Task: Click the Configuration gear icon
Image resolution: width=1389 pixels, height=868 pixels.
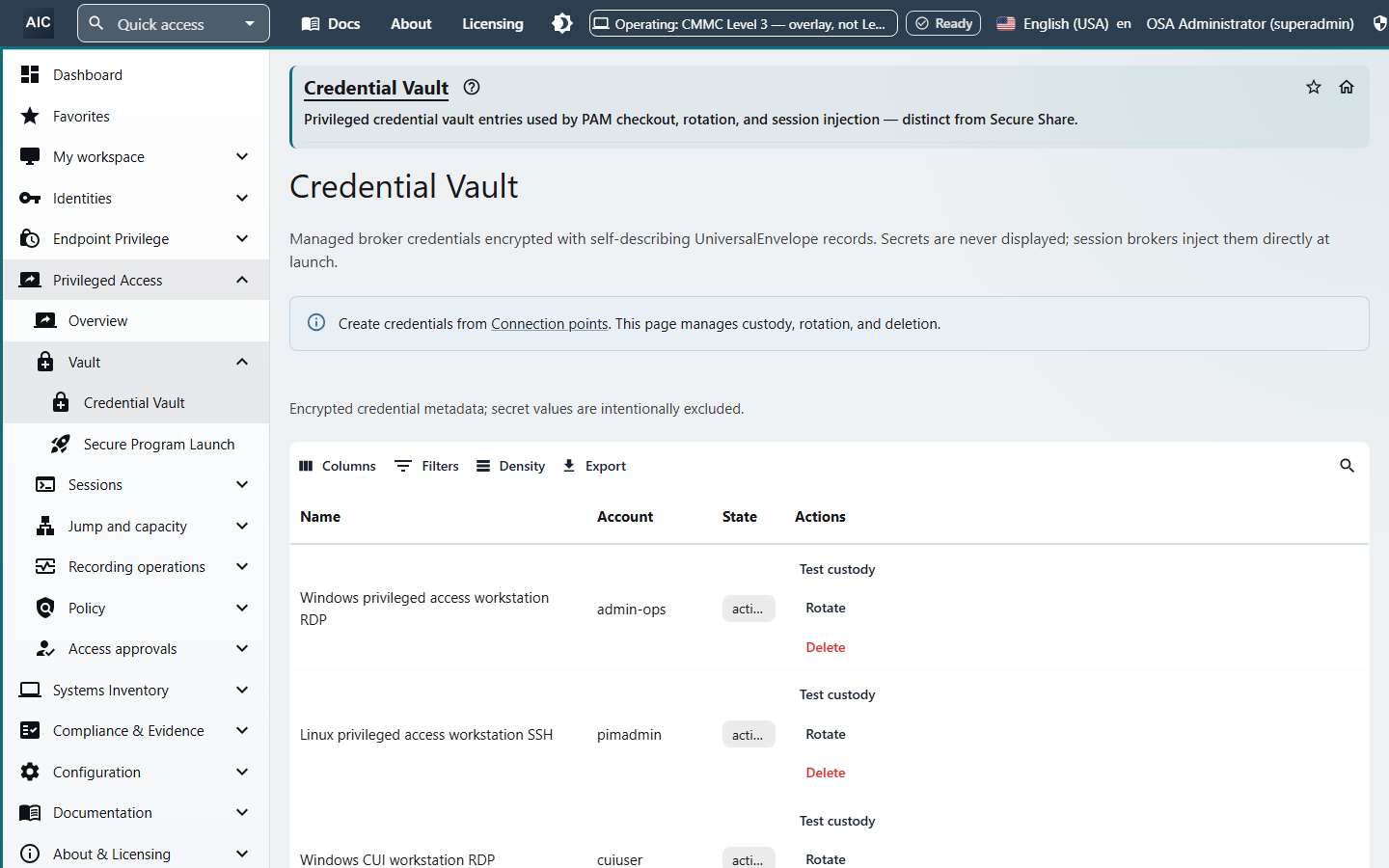Action: (30, 772)
